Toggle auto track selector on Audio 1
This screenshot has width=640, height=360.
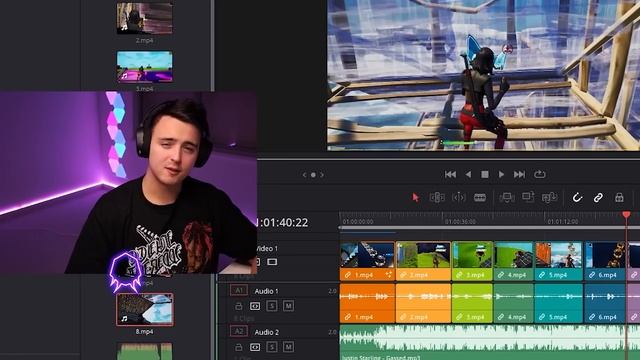[255, 306]
